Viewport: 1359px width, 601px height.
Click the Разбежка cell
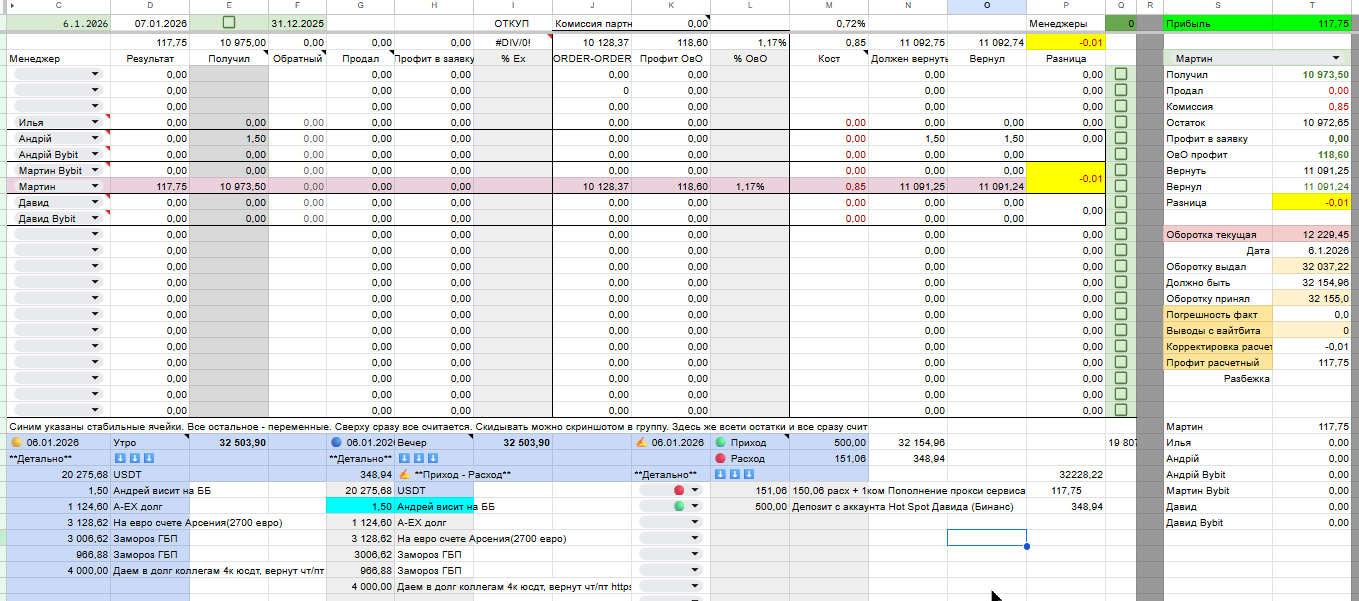tap(1217, 378)
